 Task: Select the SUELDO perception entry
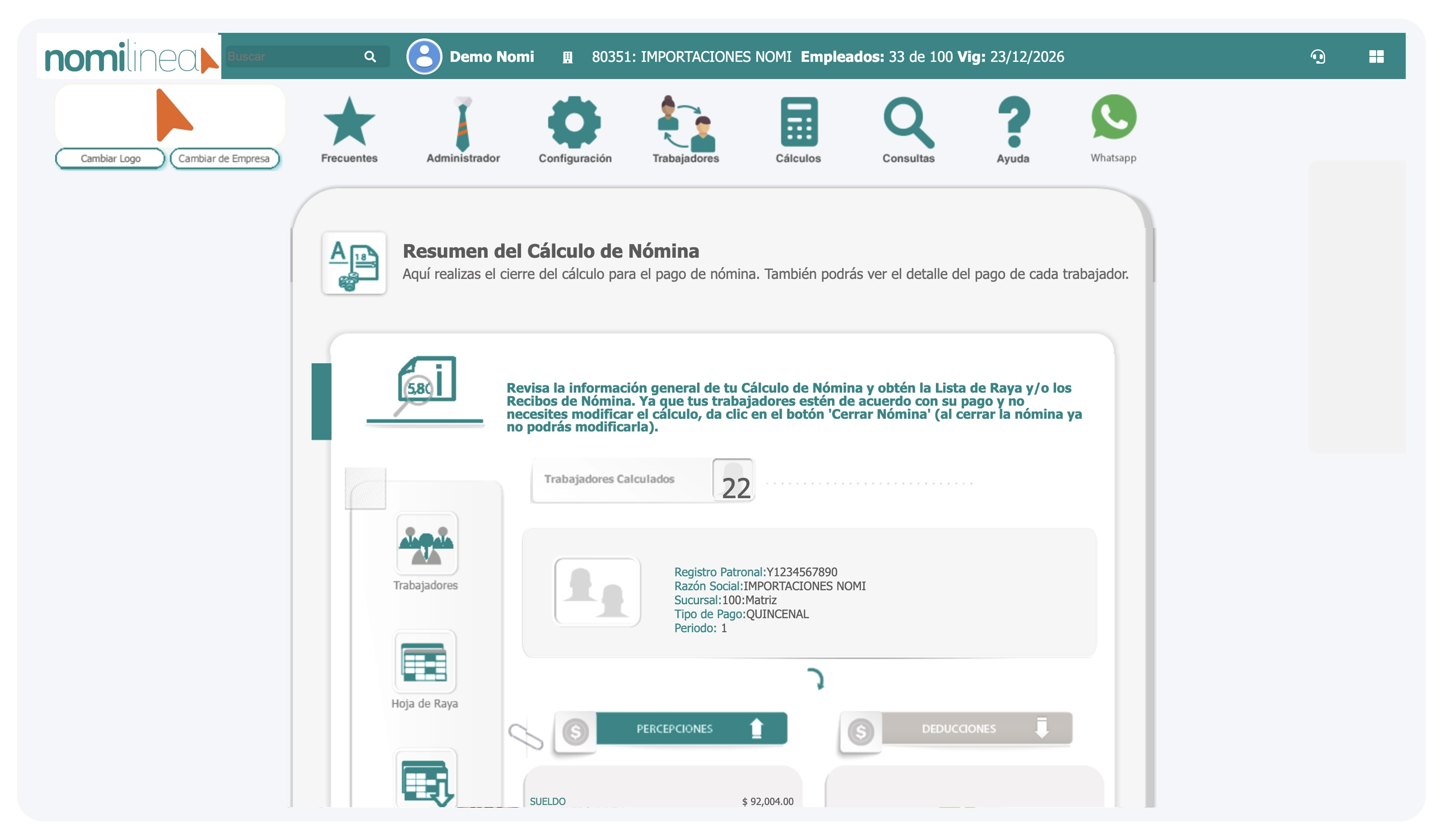659,802
